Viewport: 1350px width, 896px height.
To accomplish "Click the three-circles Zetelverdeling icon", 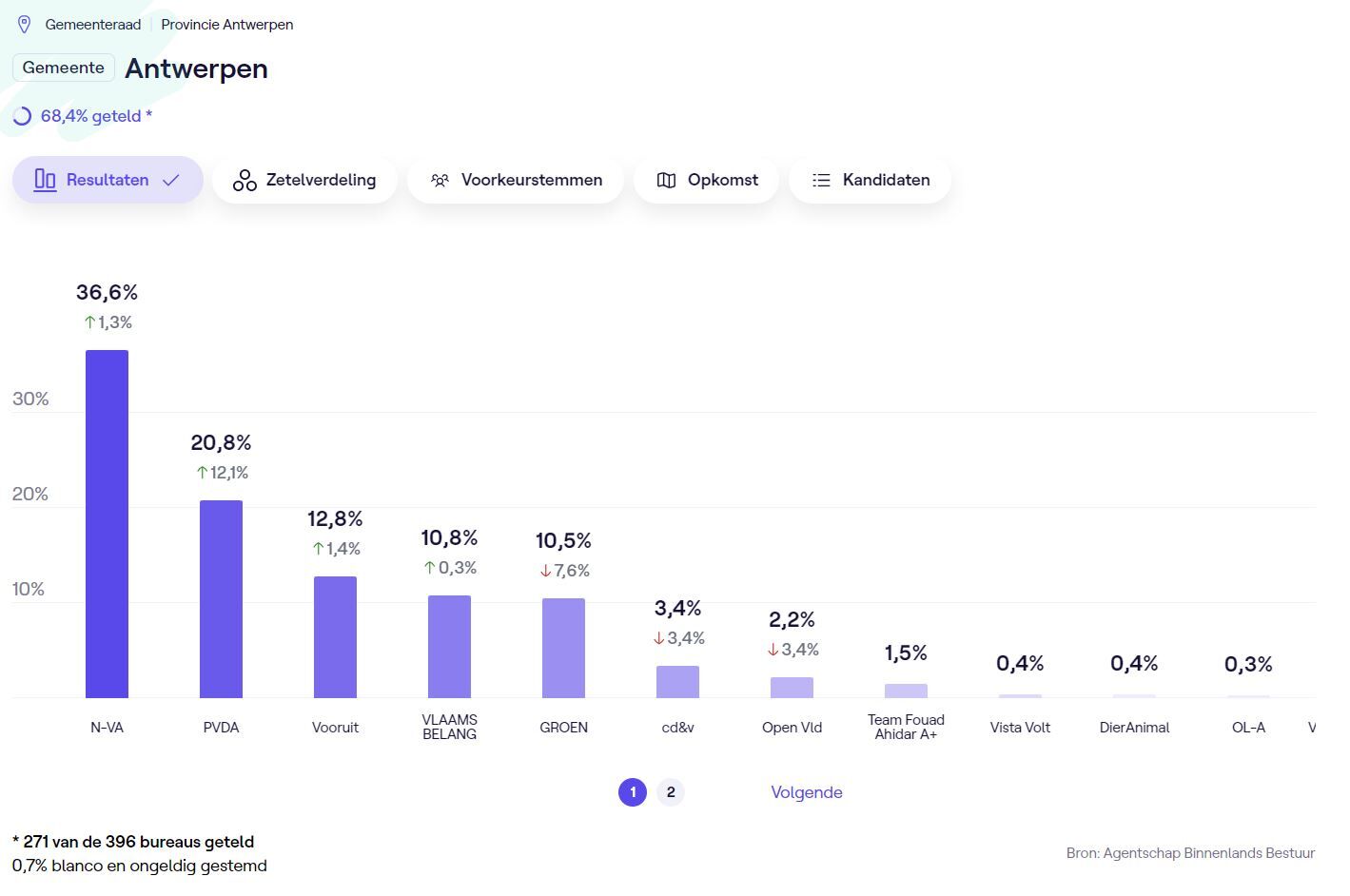I will 245,180.
